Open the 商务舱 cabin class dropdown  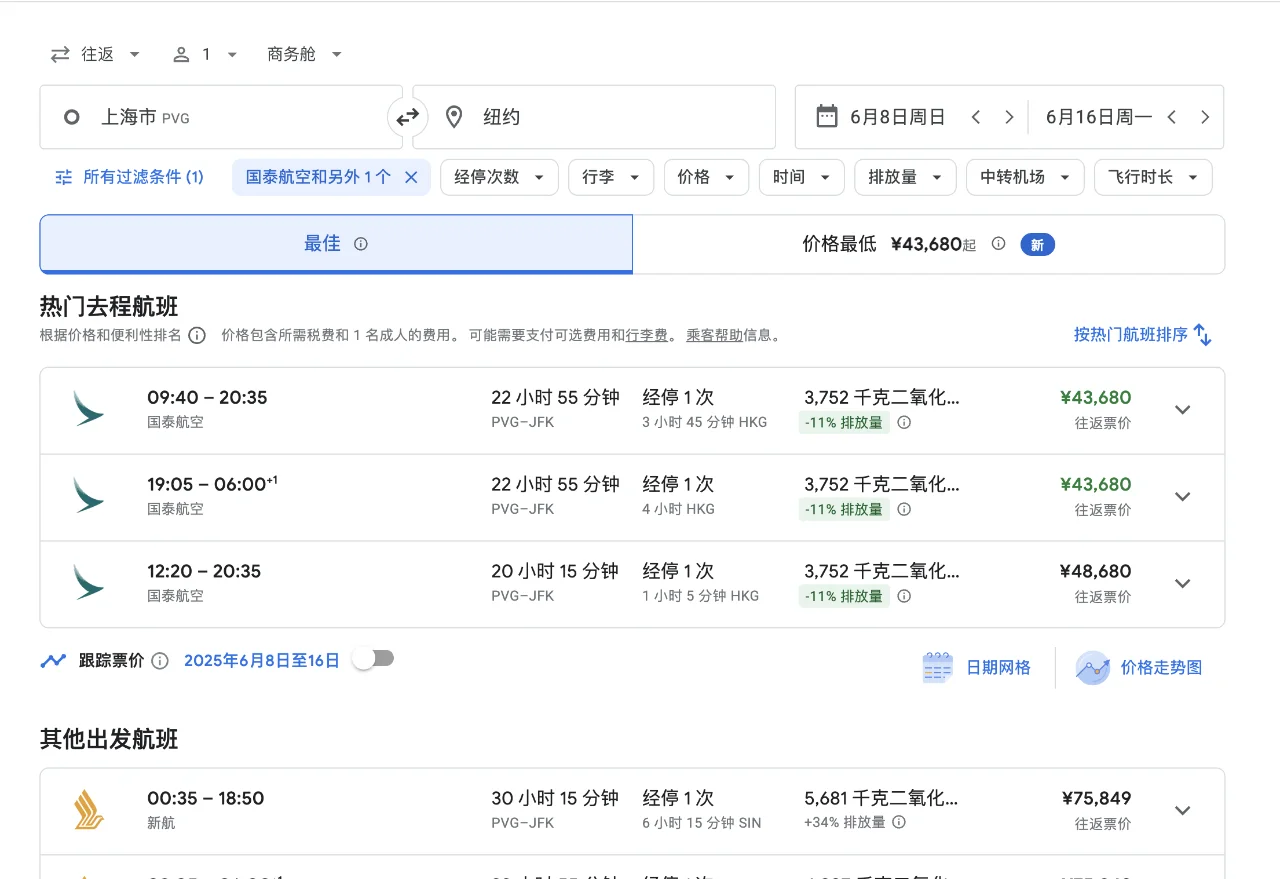(303, 54)
